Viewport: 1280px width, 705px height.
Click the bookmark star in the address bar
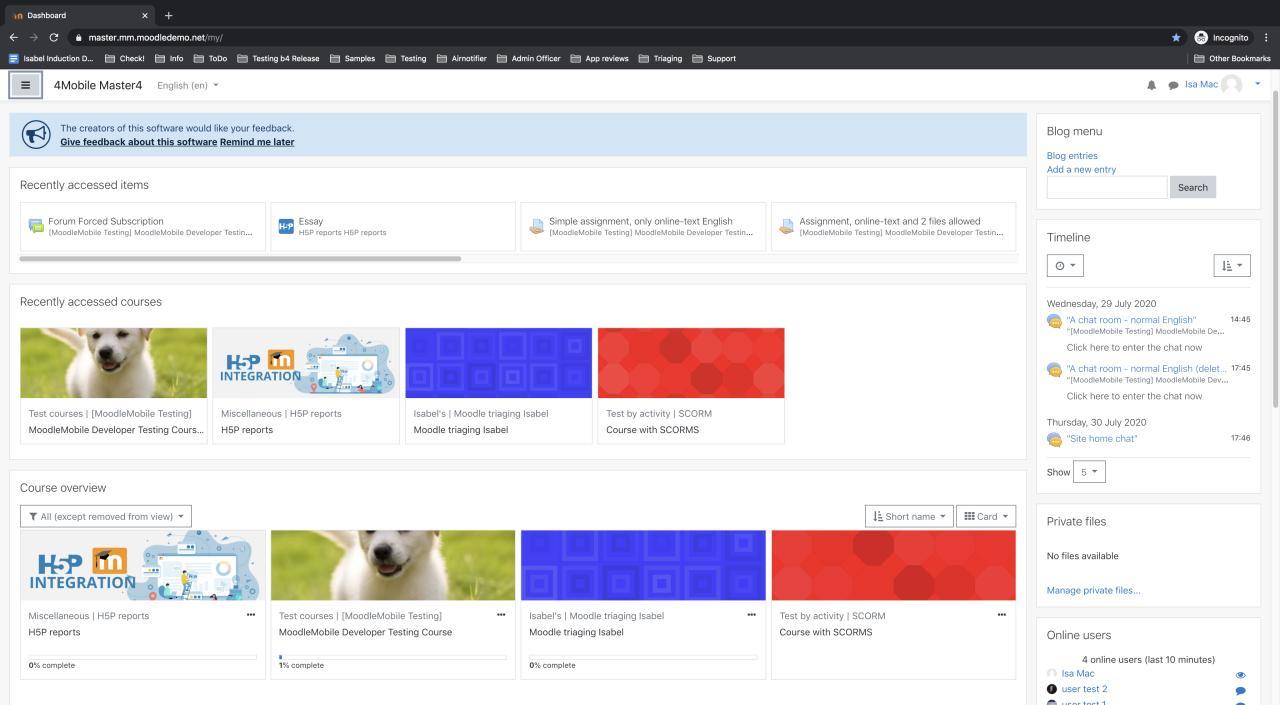pyautogui.click(x=1176, y=37)
